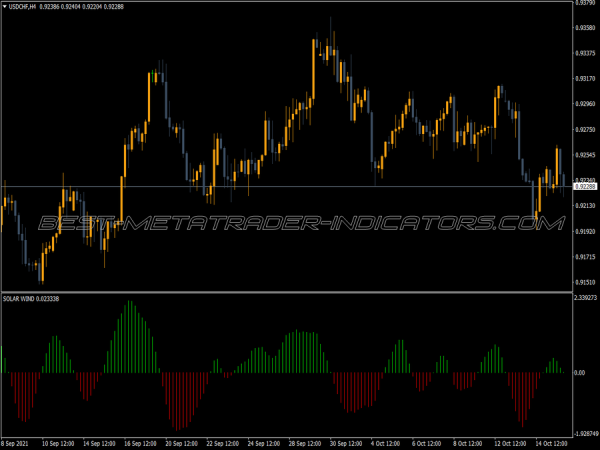Select the 4 Oct 12:00 time label

coord(386,443)
